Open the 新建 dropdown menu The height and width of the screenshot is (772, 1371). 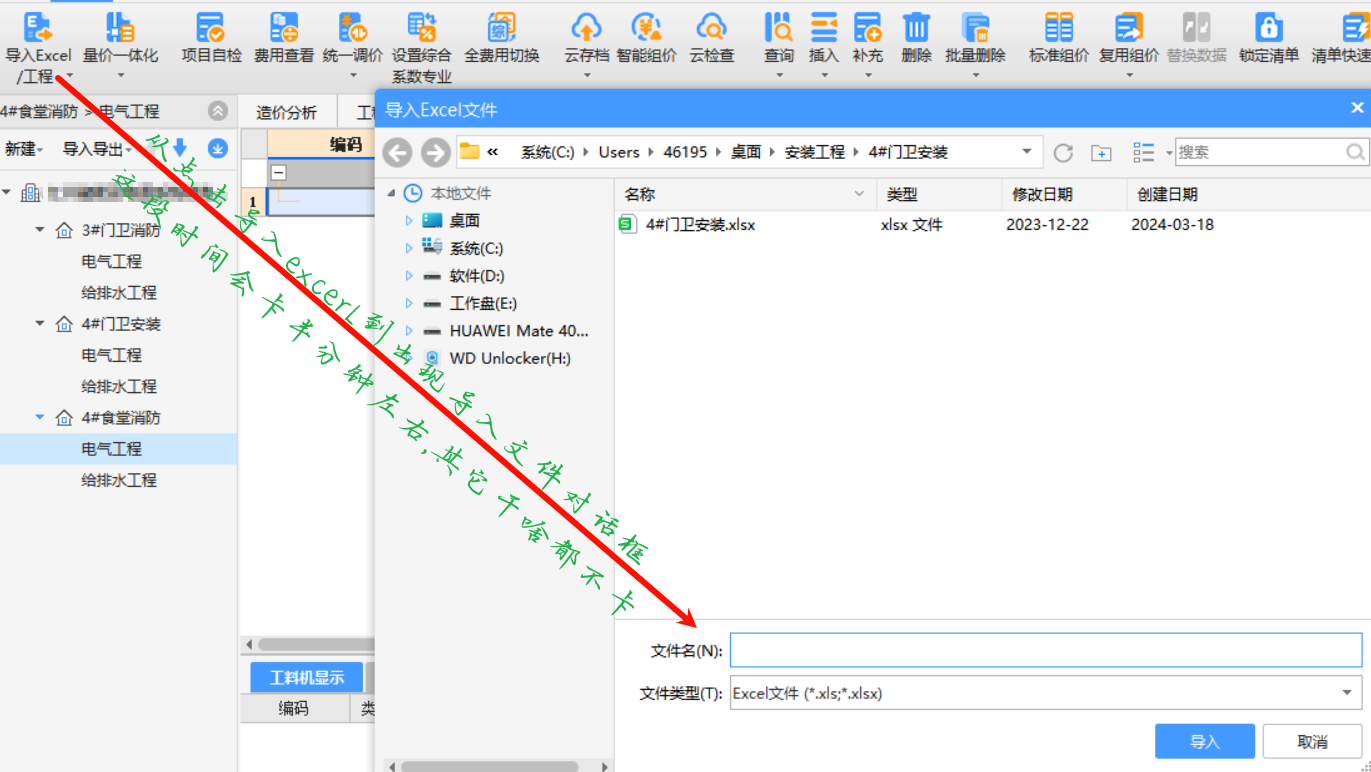click(24, 149)
